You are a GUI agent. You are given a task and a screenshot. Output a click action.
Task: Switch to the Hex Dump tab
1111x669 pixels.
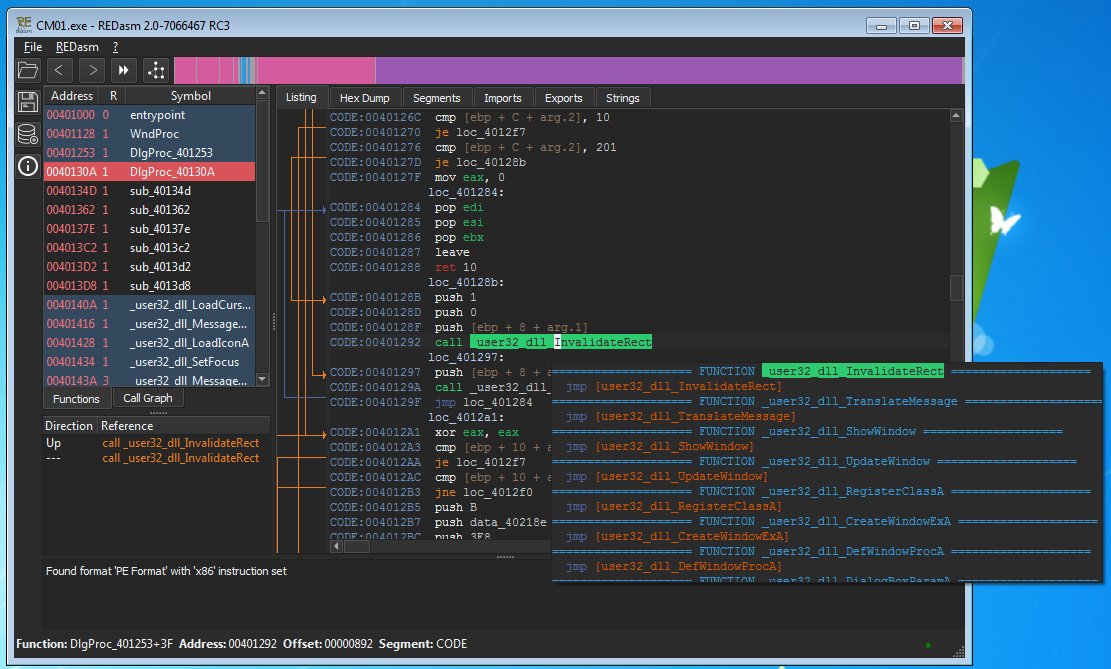click(364, 98)
